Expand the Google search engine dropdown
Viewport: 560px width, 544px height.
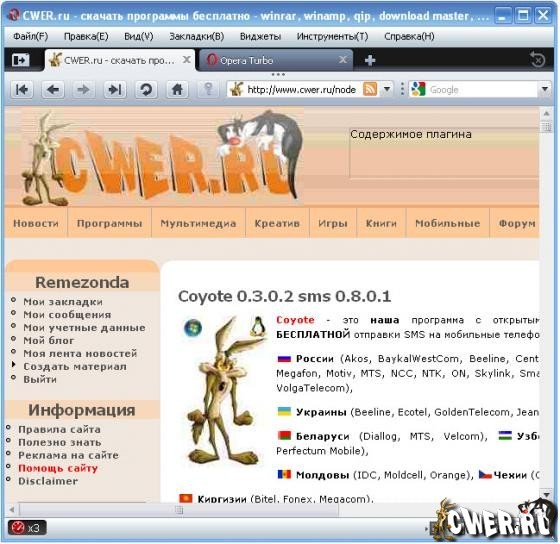tap(545, 89)
